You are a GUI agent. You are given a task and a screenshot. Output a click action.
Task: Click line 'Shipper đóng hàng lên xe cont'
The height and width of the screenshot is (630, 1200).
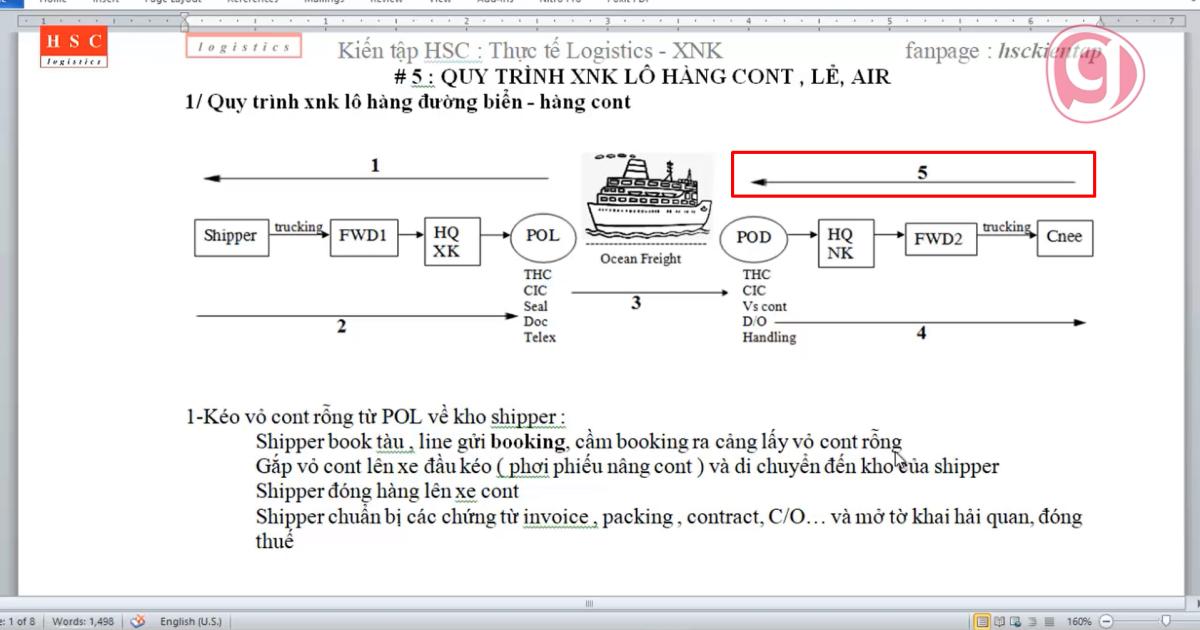(387, 491)
